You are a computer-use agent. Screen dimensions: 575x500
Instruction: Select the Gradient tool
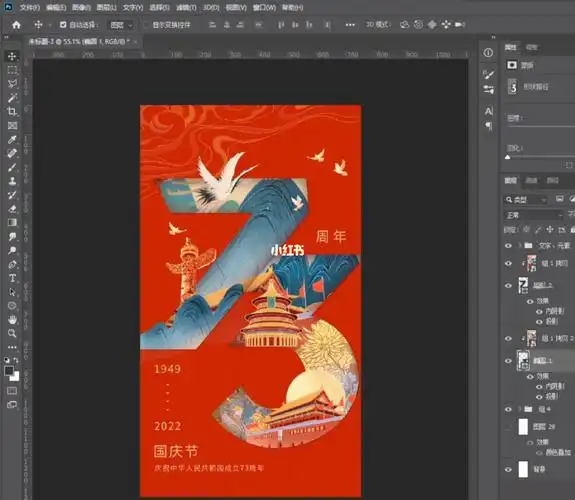click(12, 223)
